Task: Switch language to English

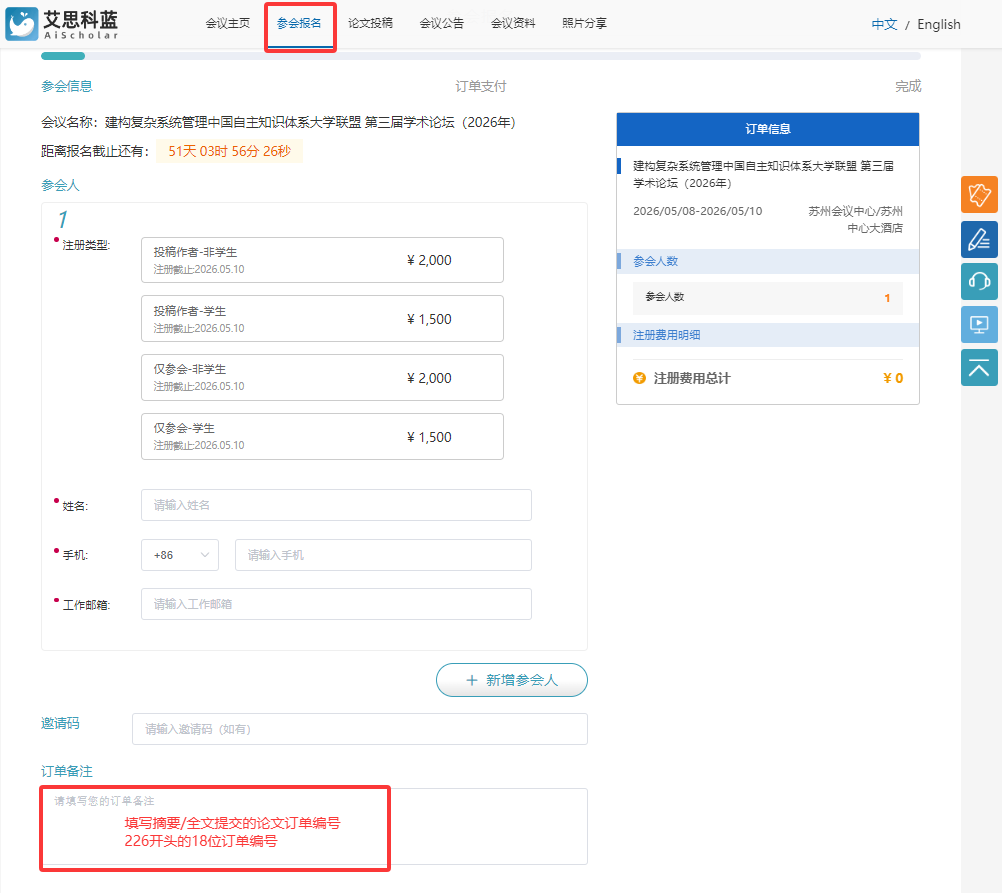Action: point(938,24)
